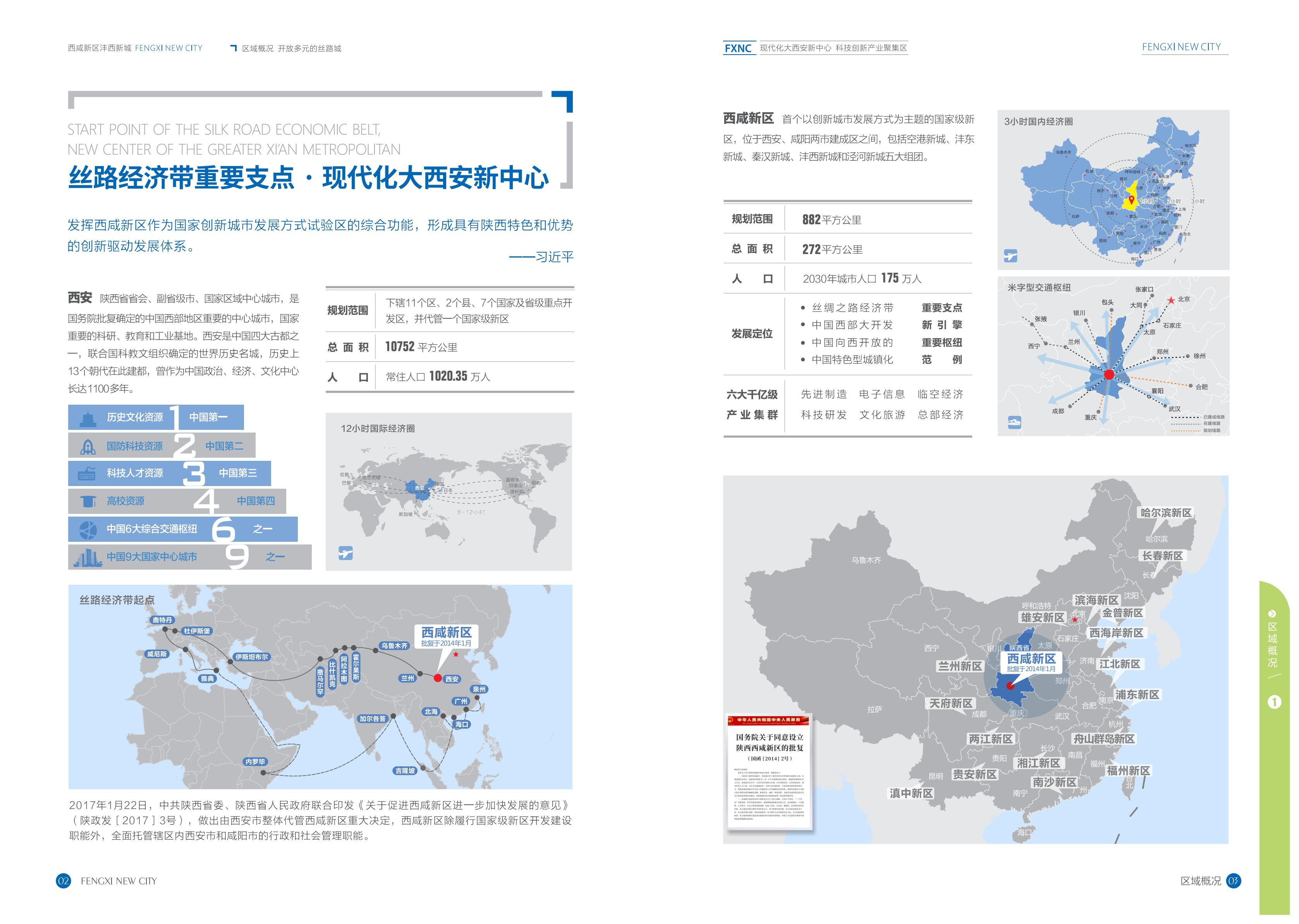1299x924 pixels.
Task: Click the 天府新区 label on the large China map
Action: [x=951, y=704]
